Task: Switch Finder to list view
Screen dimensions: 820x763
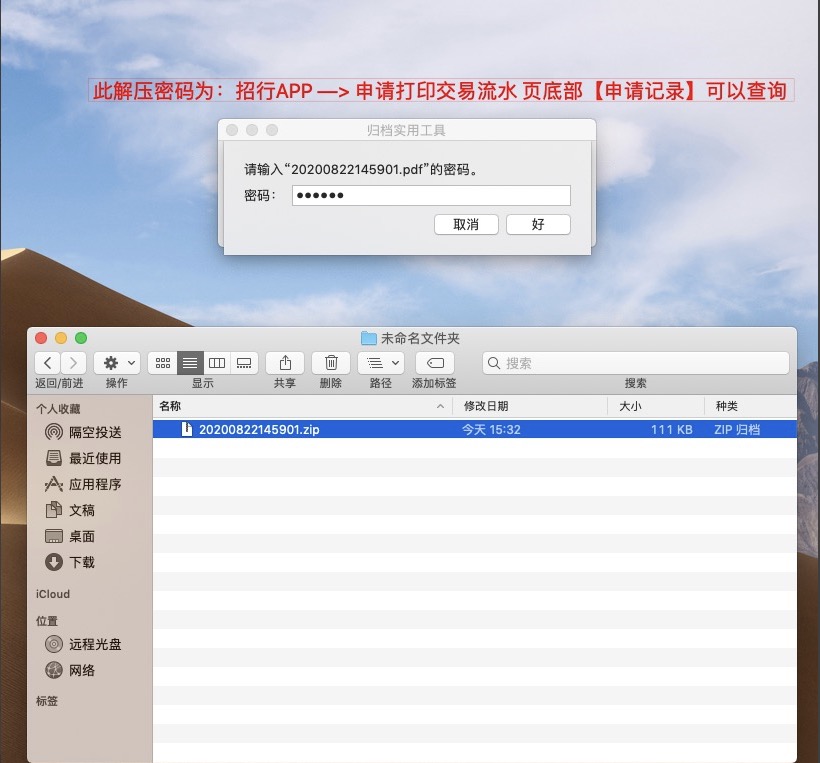Action: [x=190, y=362]
